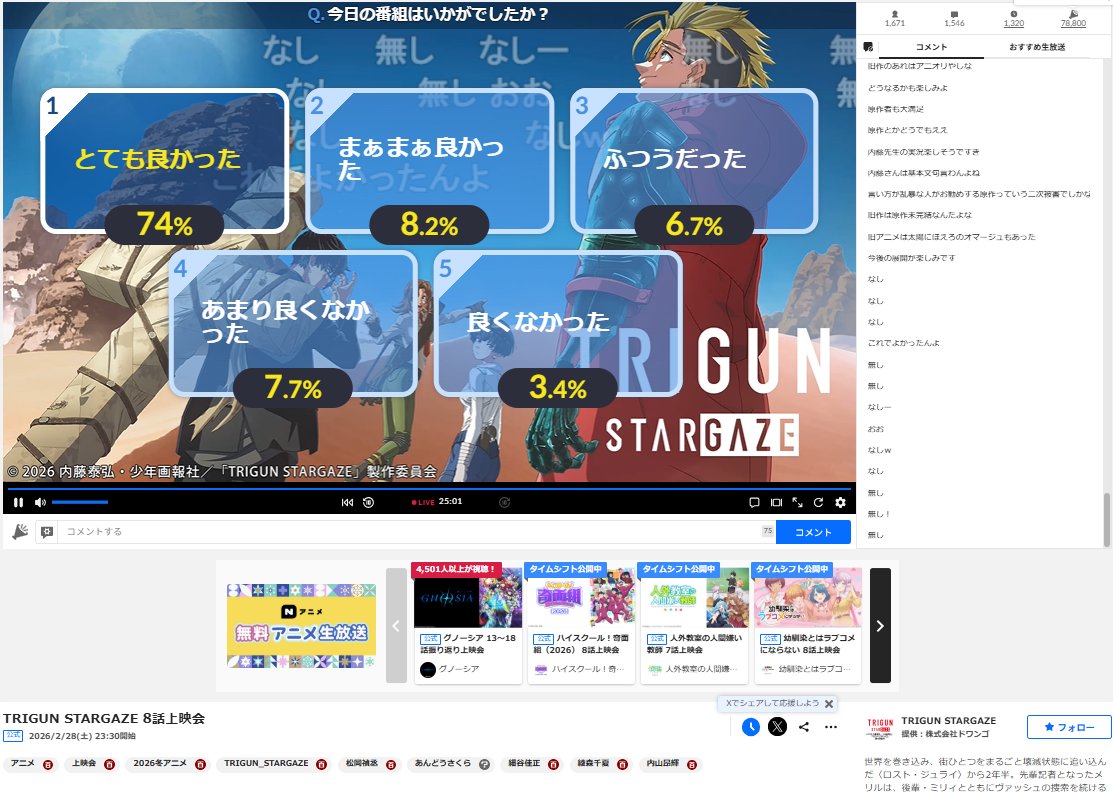Expand the next recommended shows carousel arrow

879,625
